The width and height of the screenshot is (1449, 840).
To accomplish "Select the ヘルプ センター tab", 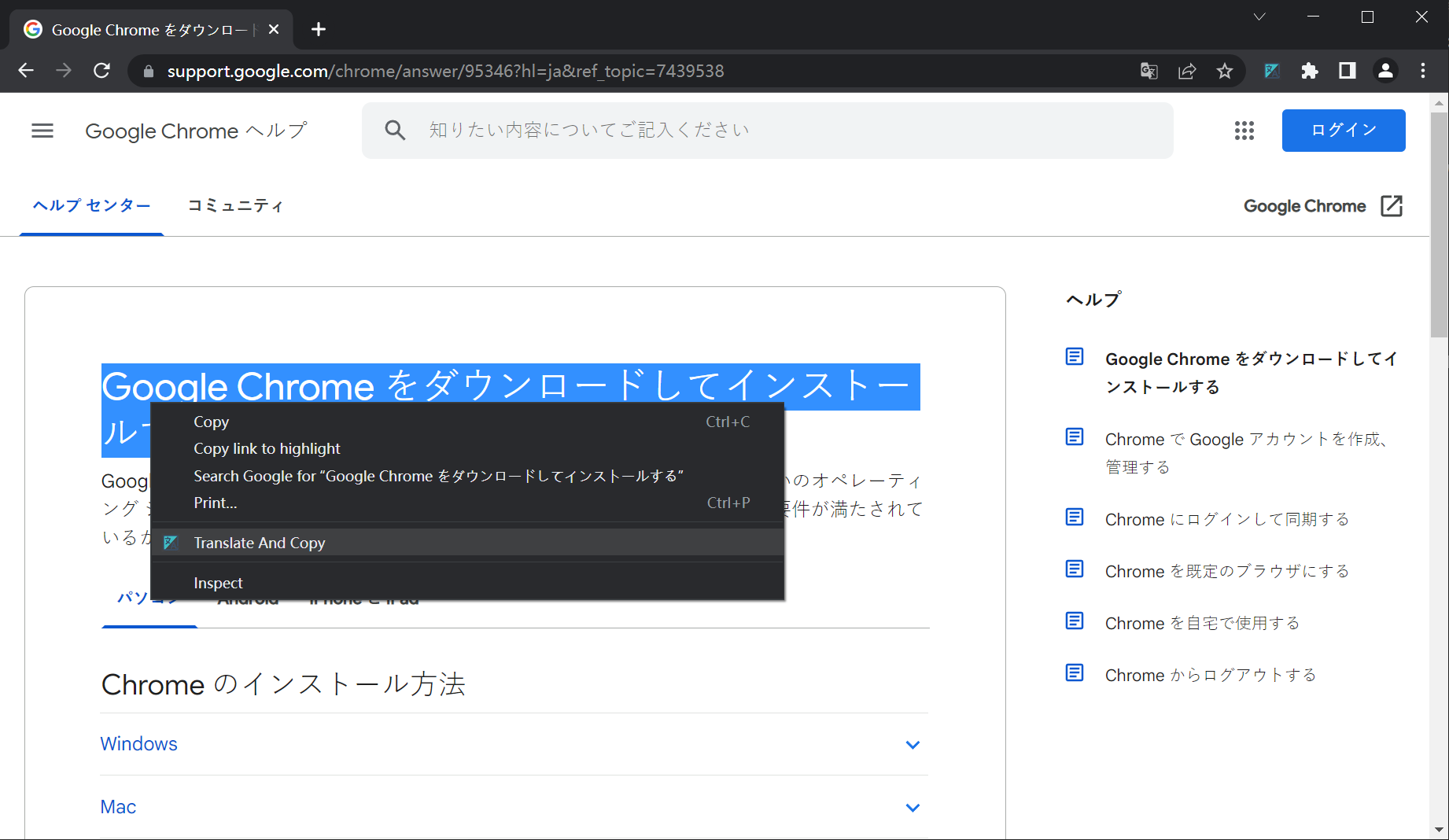I will click(91, 206).
